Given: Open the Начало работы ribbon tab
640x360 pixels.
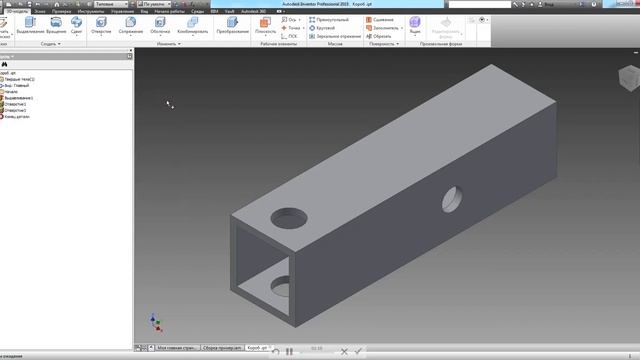Looking at the screenshot, I should [169, 11].
